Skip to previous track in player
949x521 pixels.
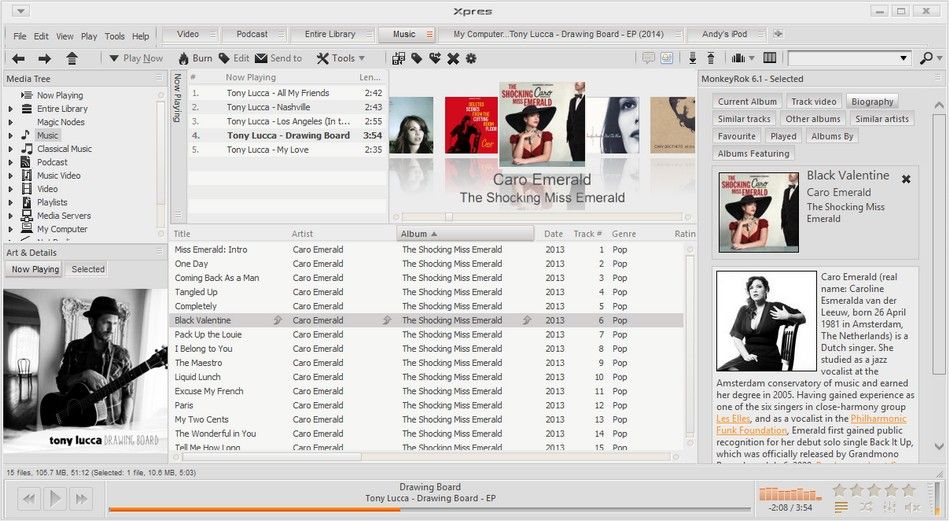[28, 499]
